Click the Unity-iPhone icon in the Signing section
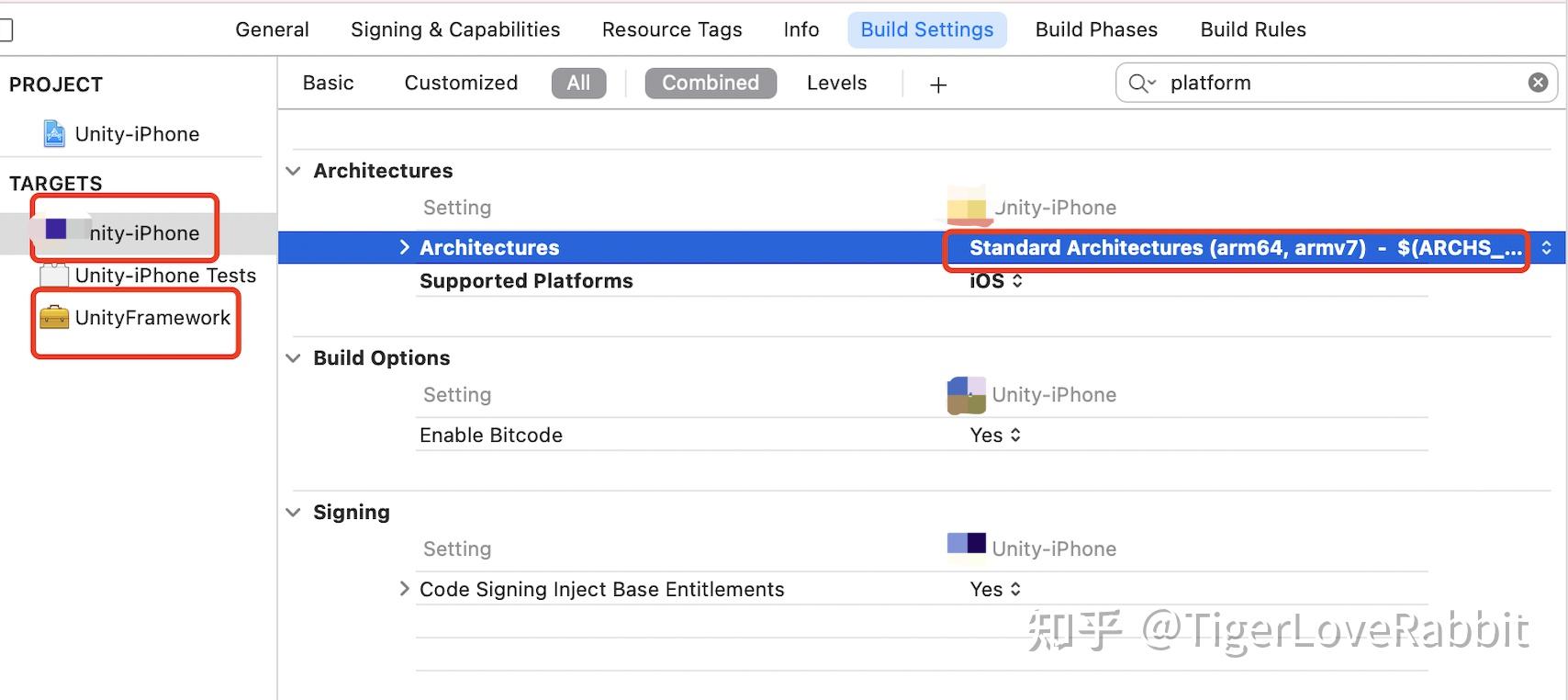This screenshot has height=700, width=1568. point(965,544)
